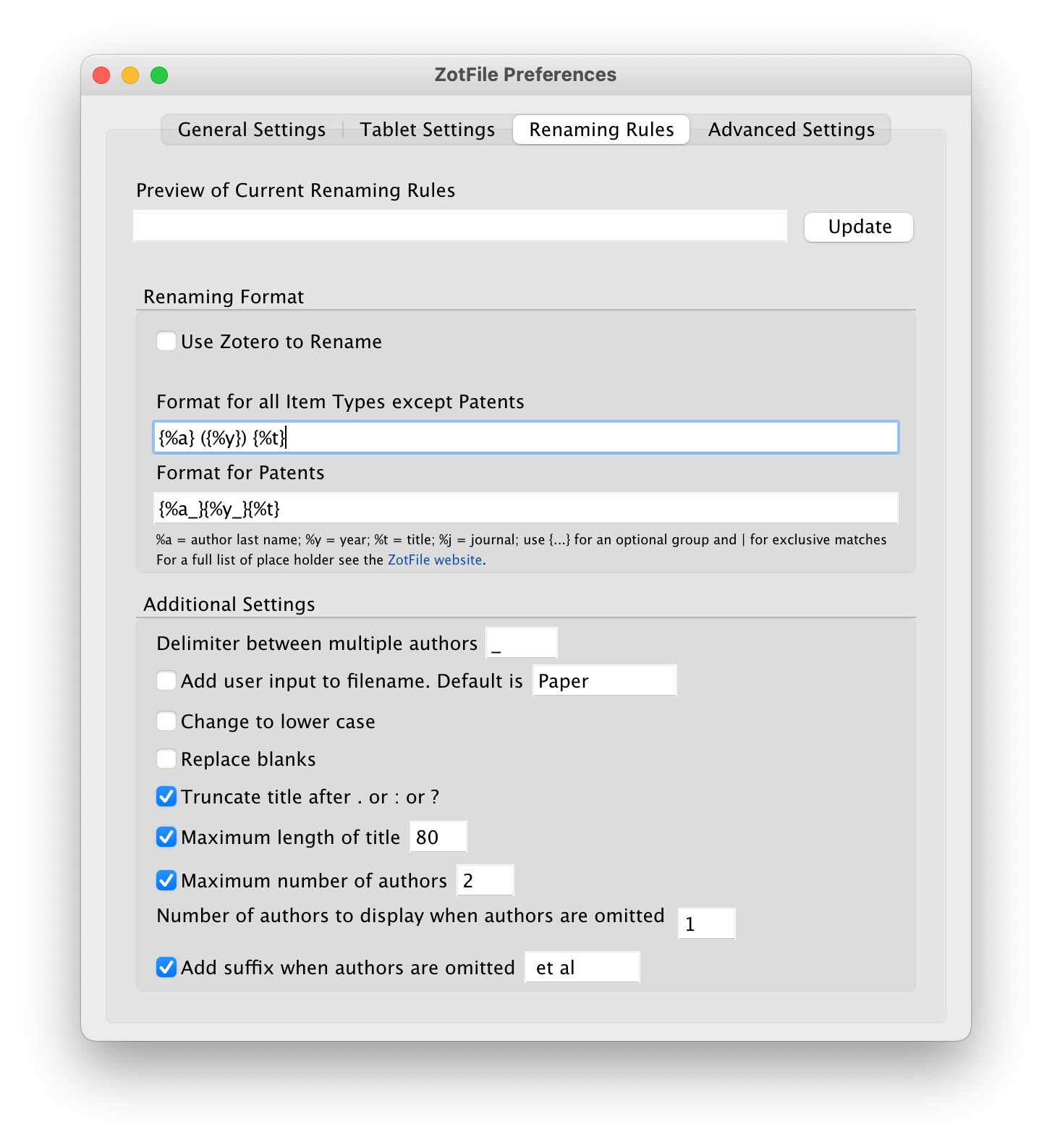Click the maximum title length field showing 80
This screenshot has height=1148, width=1052.
click(x=438, y=837)
